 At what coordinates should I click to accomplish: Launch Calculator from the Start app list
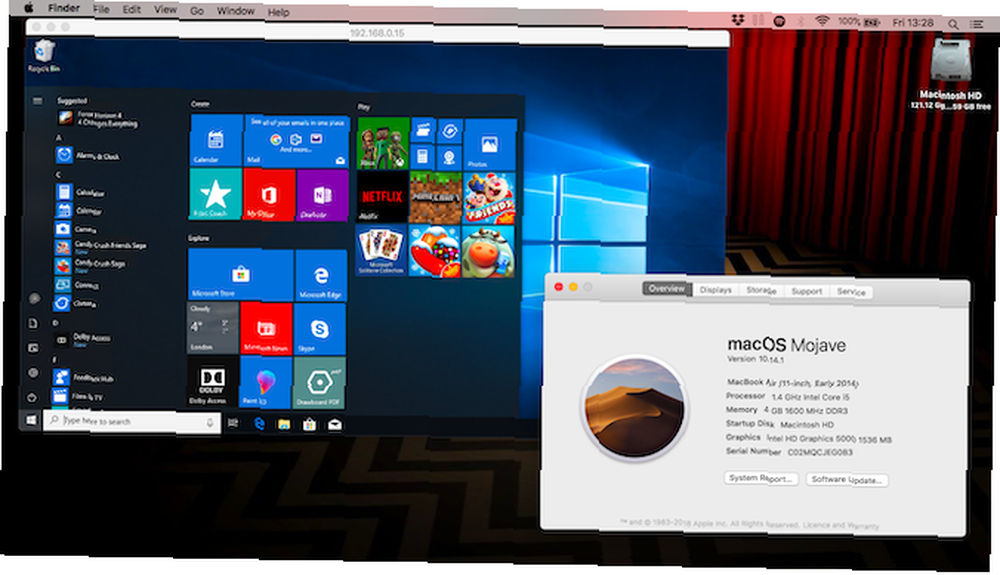pyautogui.click(x=80, y=192)
